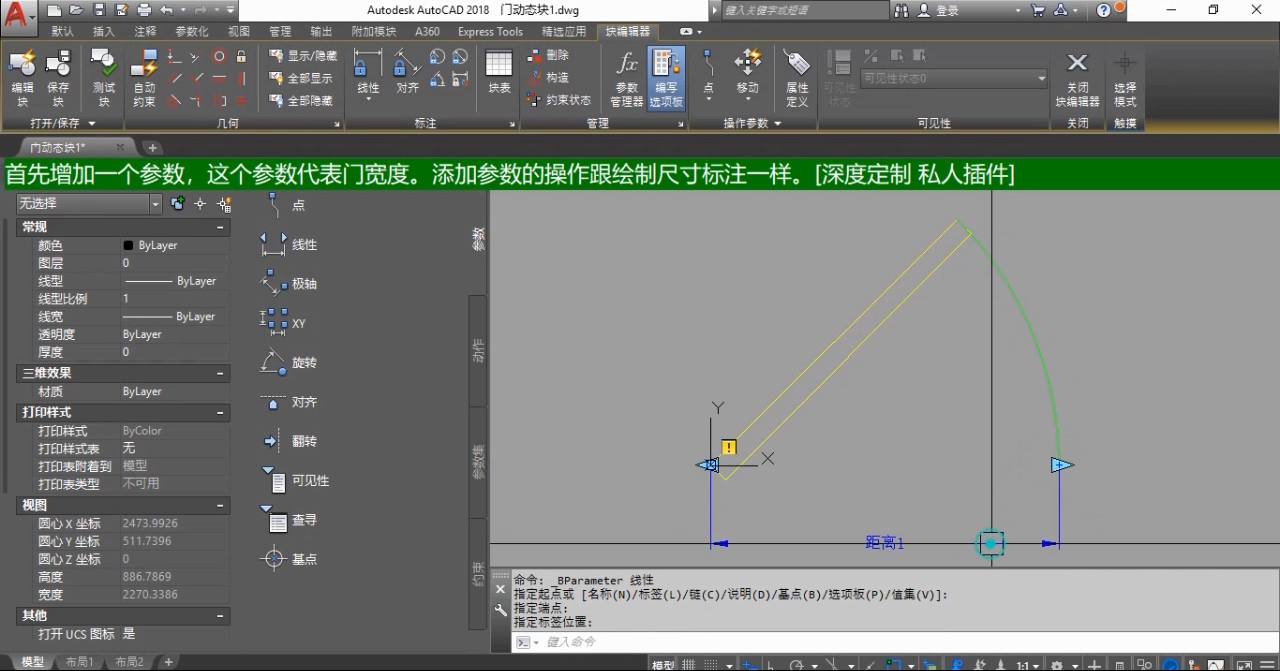The height and width of the screenshot is (671, 1280).
Task: Click the ByLayer color swatch value
Action: (x=129, y=245)
